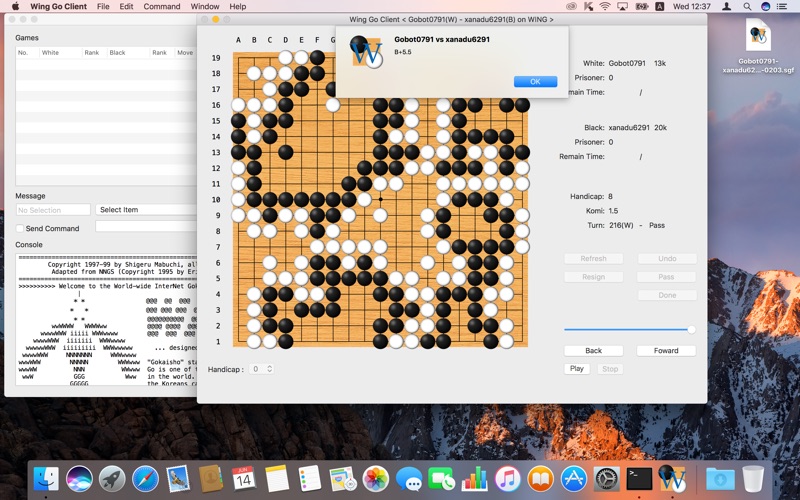
Task: Click the Move column header in Games table
Action: [185, 53]
